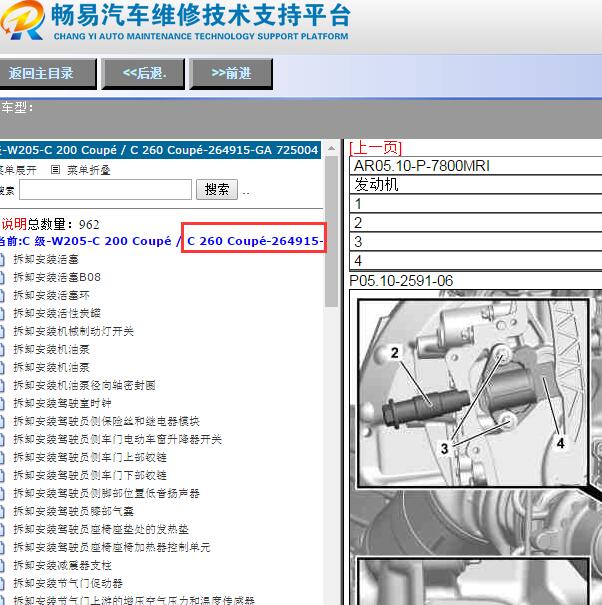Click the left panel vertical scrollbar thumb
This screenshot has width=602, height=605.
click(331, 231)
